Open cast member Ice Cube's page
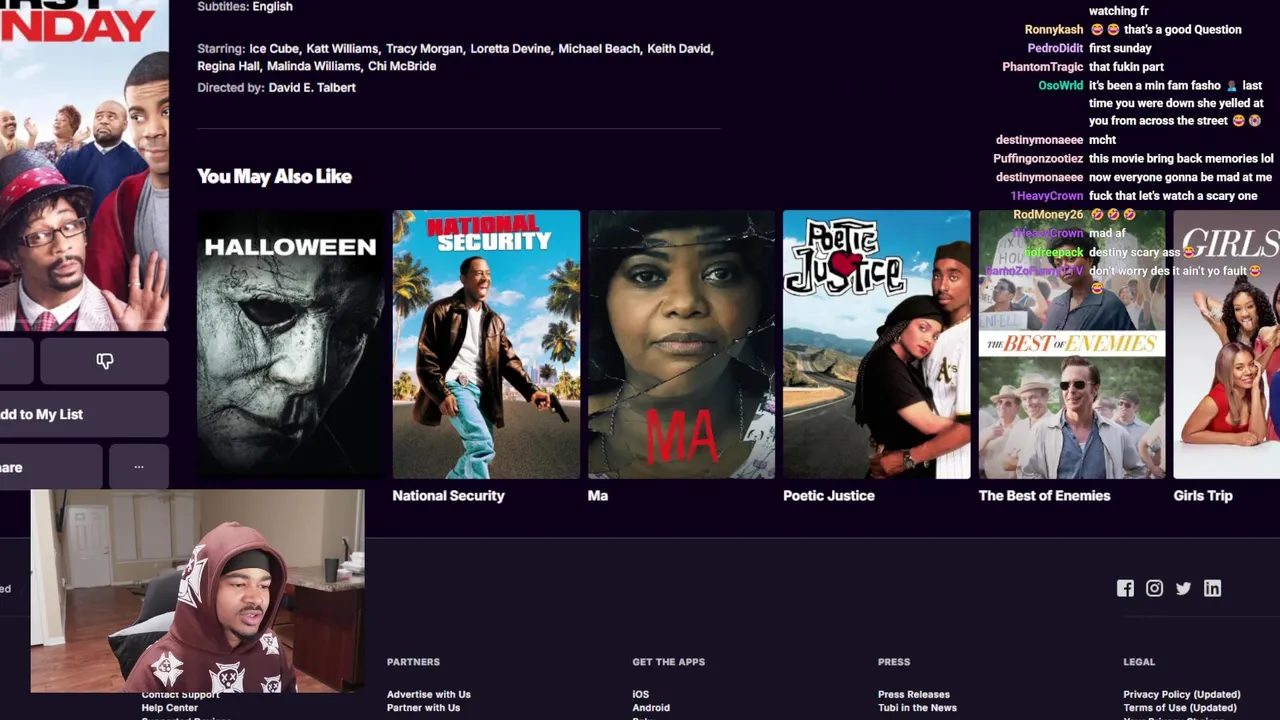The width and height of the screenshot is (1280, 720). pos(274,48)
